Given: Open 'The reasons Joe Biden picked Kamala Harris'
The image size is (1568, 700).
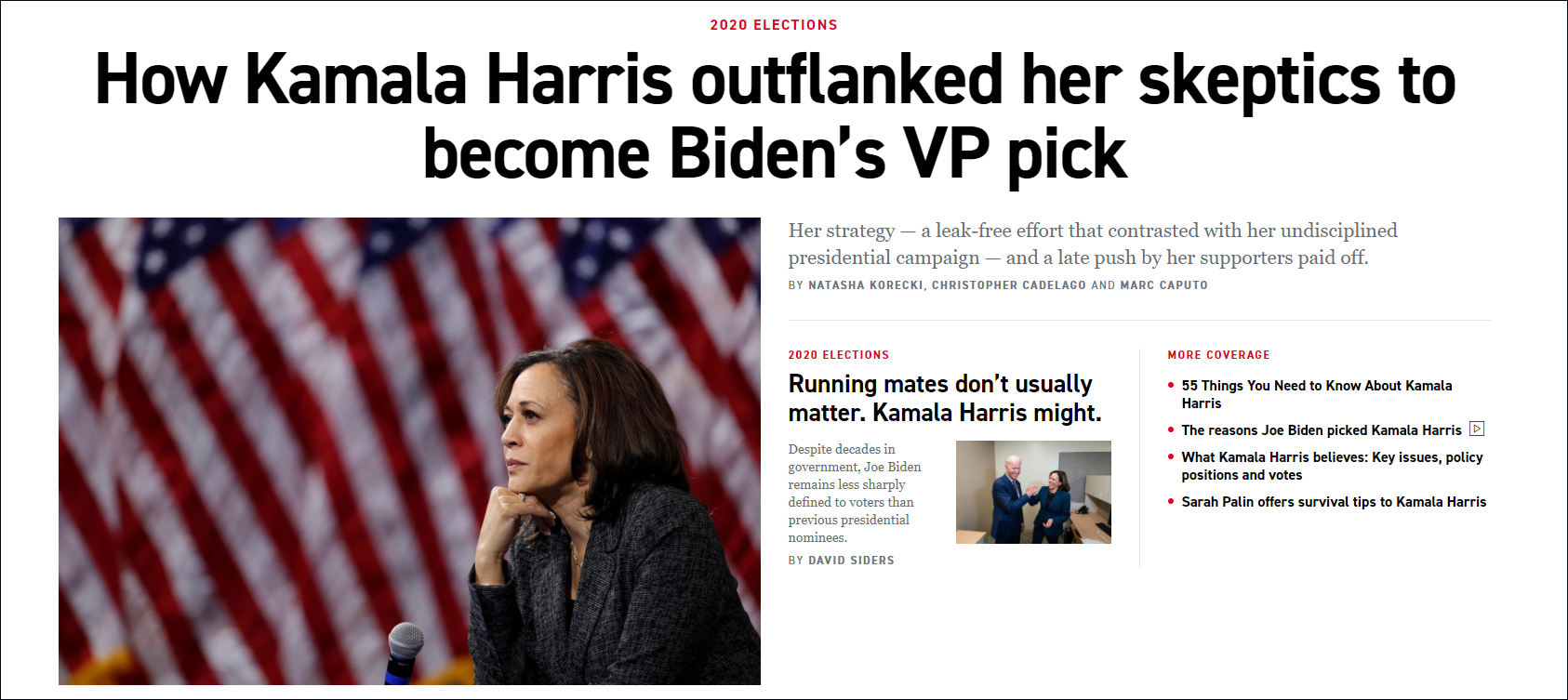Looking at the screenshot, I should [1322, 430].
